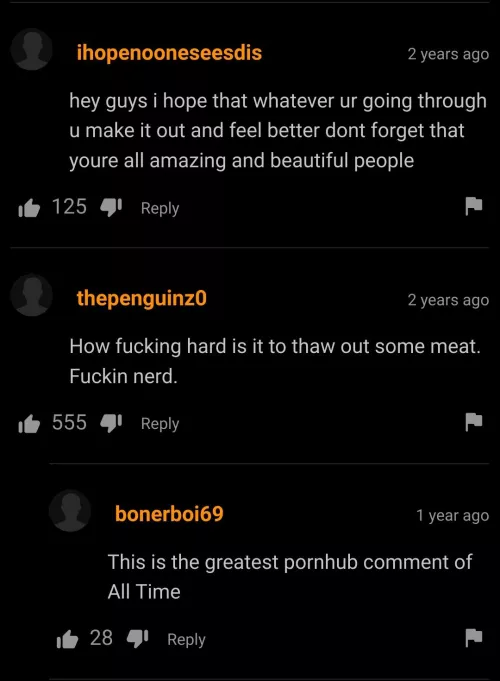Flag bonerboi69's reply
This screenshot has width=500, height=681.
coord(474,638)
